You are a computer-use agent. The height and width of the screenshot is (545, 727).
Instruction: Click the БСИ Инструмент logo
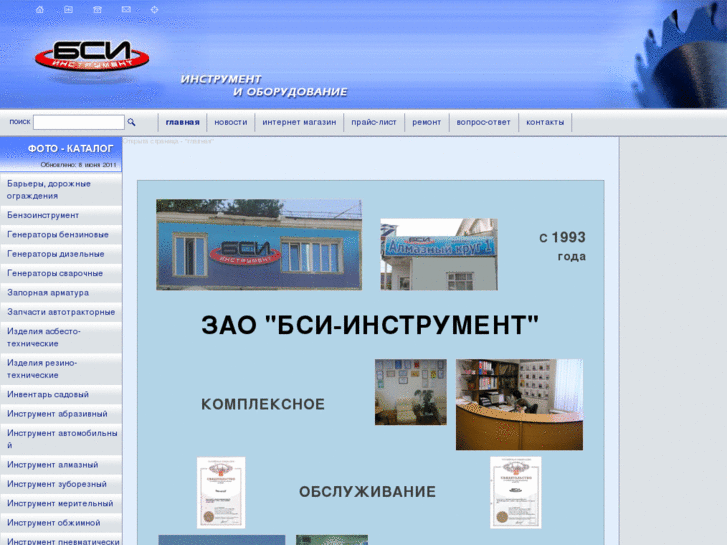tap(92, 56)
